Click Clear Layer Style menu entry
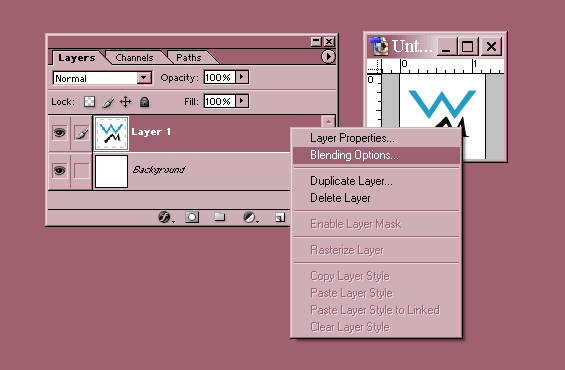The height and width of the screenshot is (370, 565). [376, 327]
